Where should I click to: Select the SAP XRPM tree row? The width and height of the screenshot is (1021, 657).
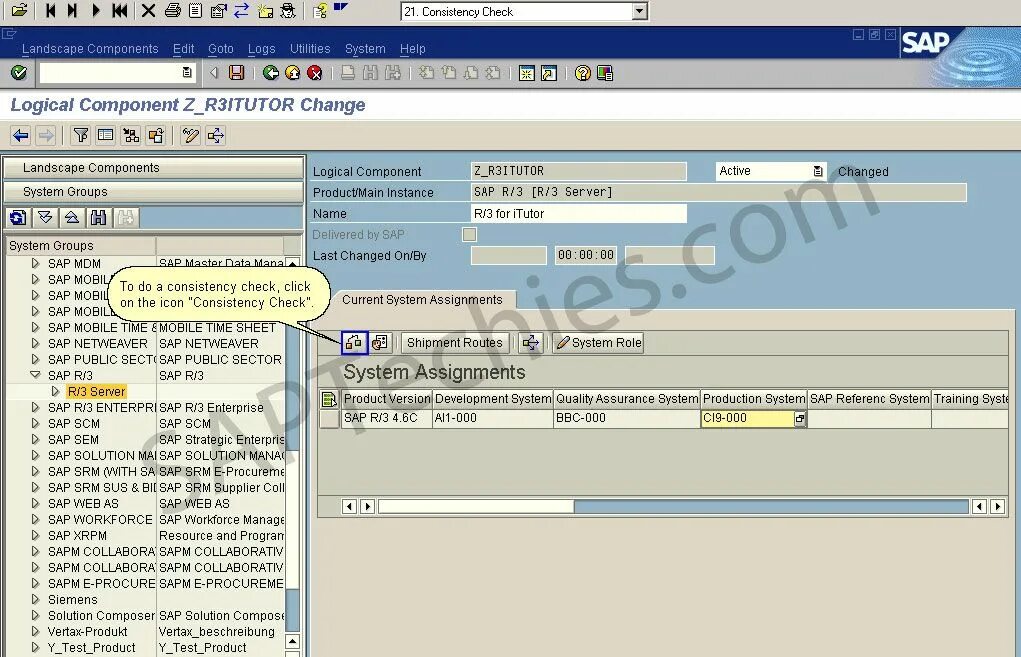[147, 535]
